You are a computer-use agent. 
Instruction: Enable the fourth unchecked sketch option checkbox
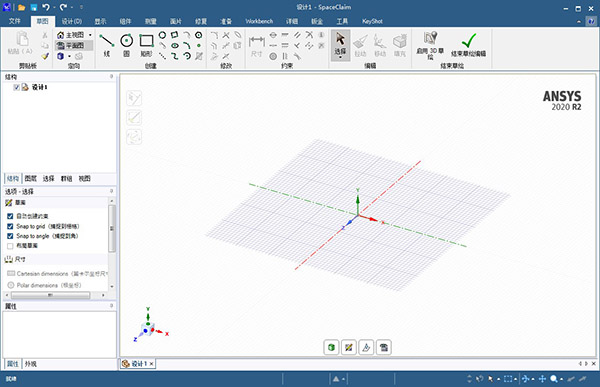pos(10,246)
